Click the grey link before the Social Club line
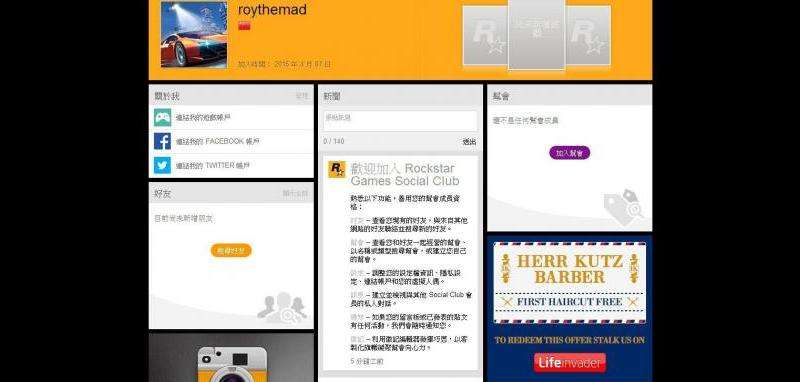This screenshot has height=382, width=800. coord(356,295)
